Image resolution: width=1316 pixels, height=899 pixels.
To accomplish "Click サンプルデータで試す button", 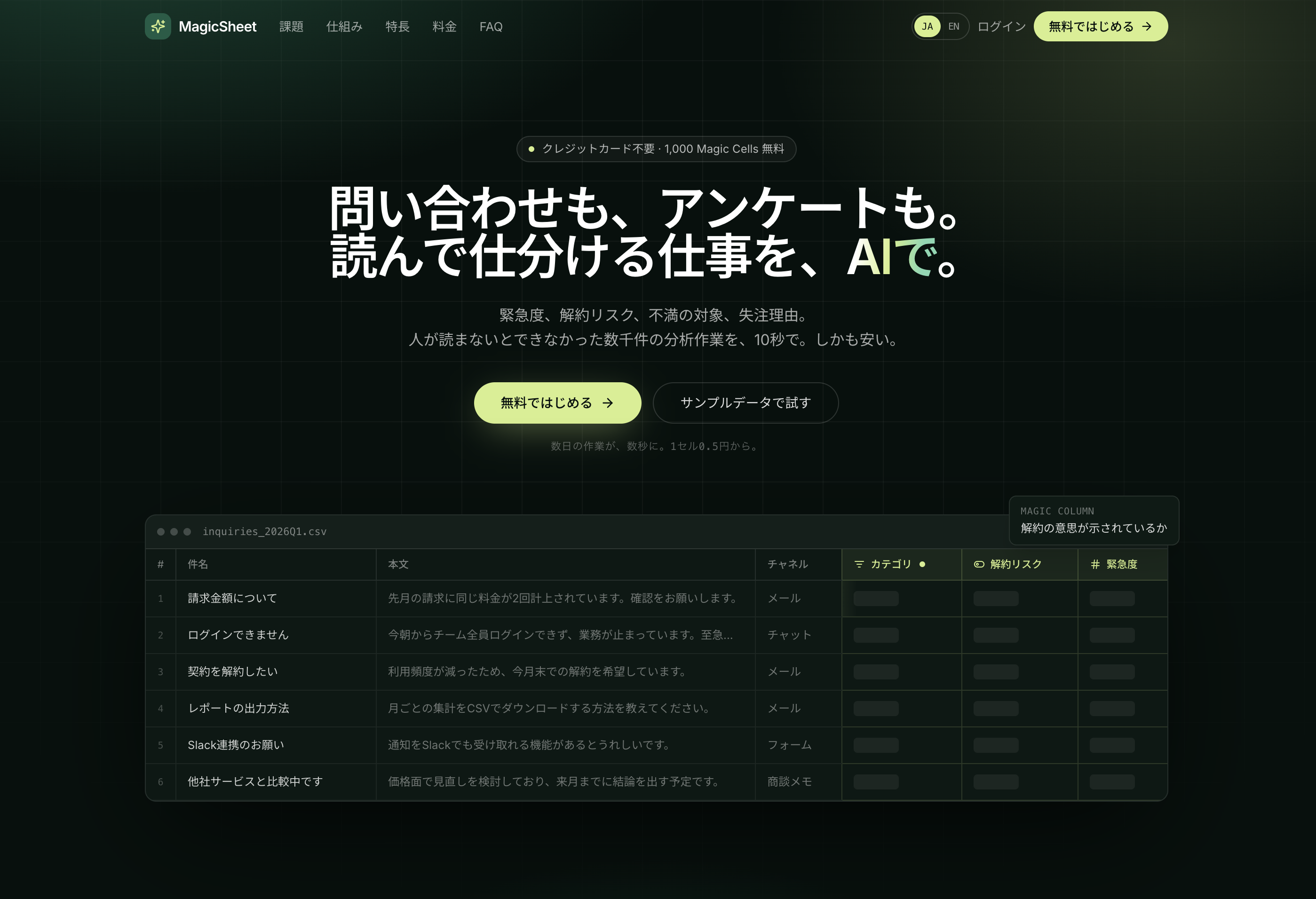I will coord(745,403).
